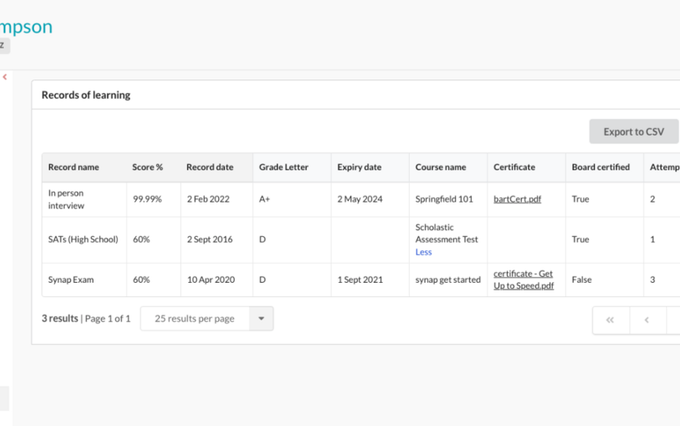Screen dimensions: 680x426
Task: Collapse course name with Less link
Action: tap(423, 252)
